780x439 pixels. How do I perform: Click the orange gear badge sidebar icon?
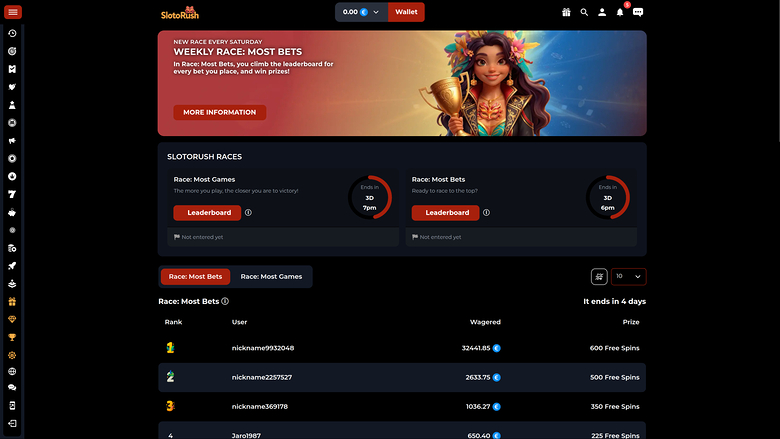pyautogui.click(x=12, y=355)
